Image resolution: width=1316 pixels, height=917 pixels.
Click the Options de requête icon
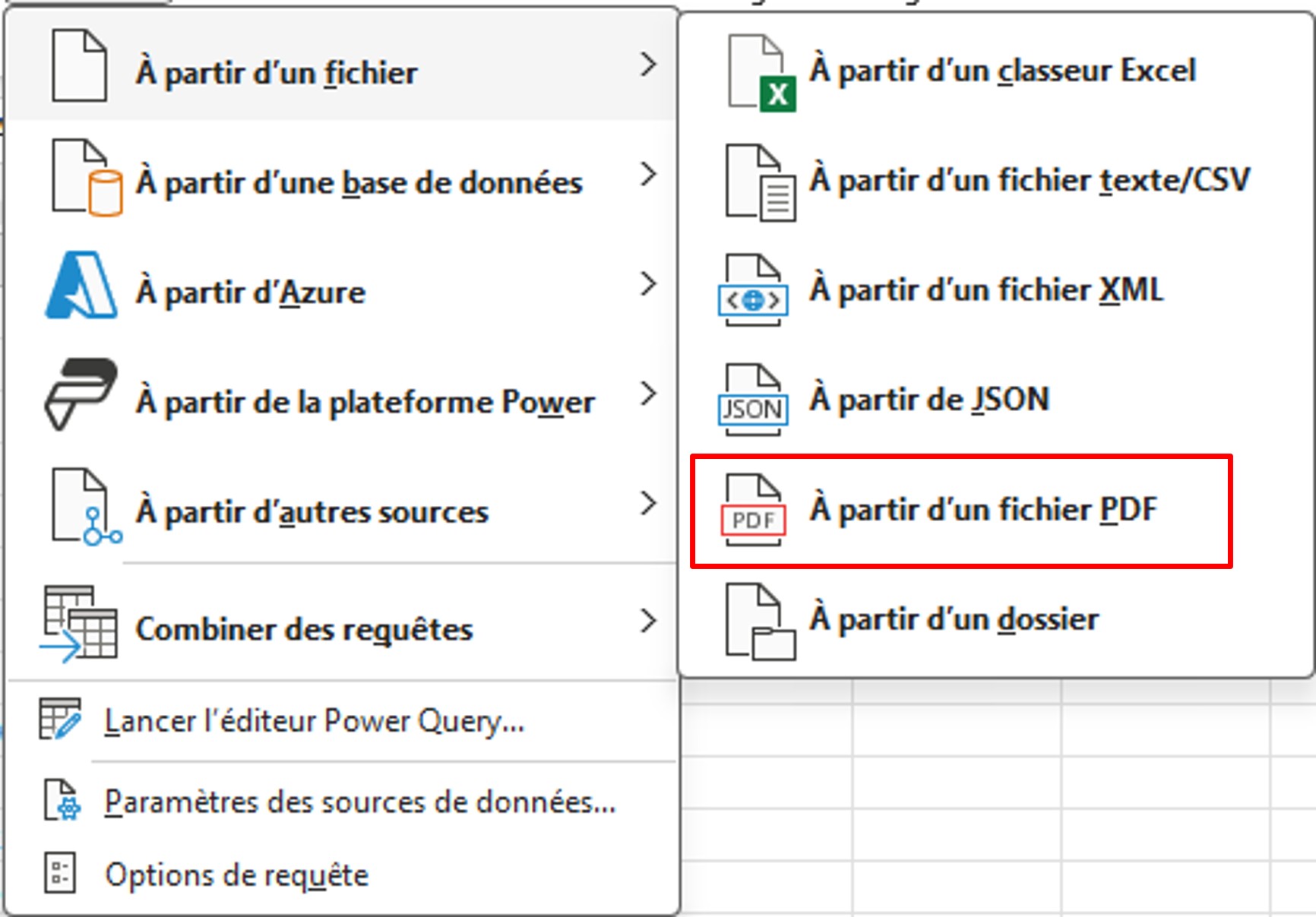tap(60, 872)
